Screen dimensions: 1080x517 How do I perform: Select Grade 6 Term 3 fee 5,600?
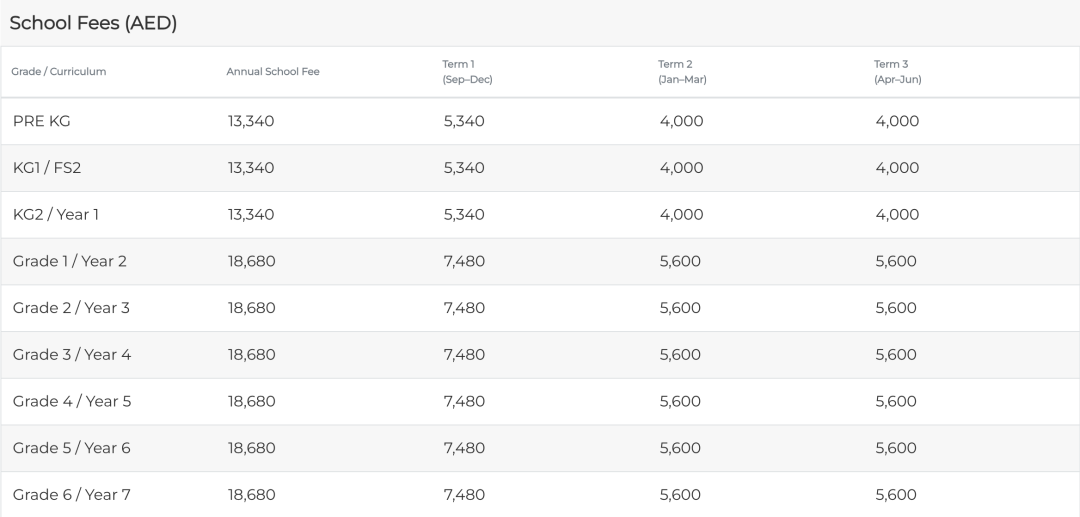point(896,495)
